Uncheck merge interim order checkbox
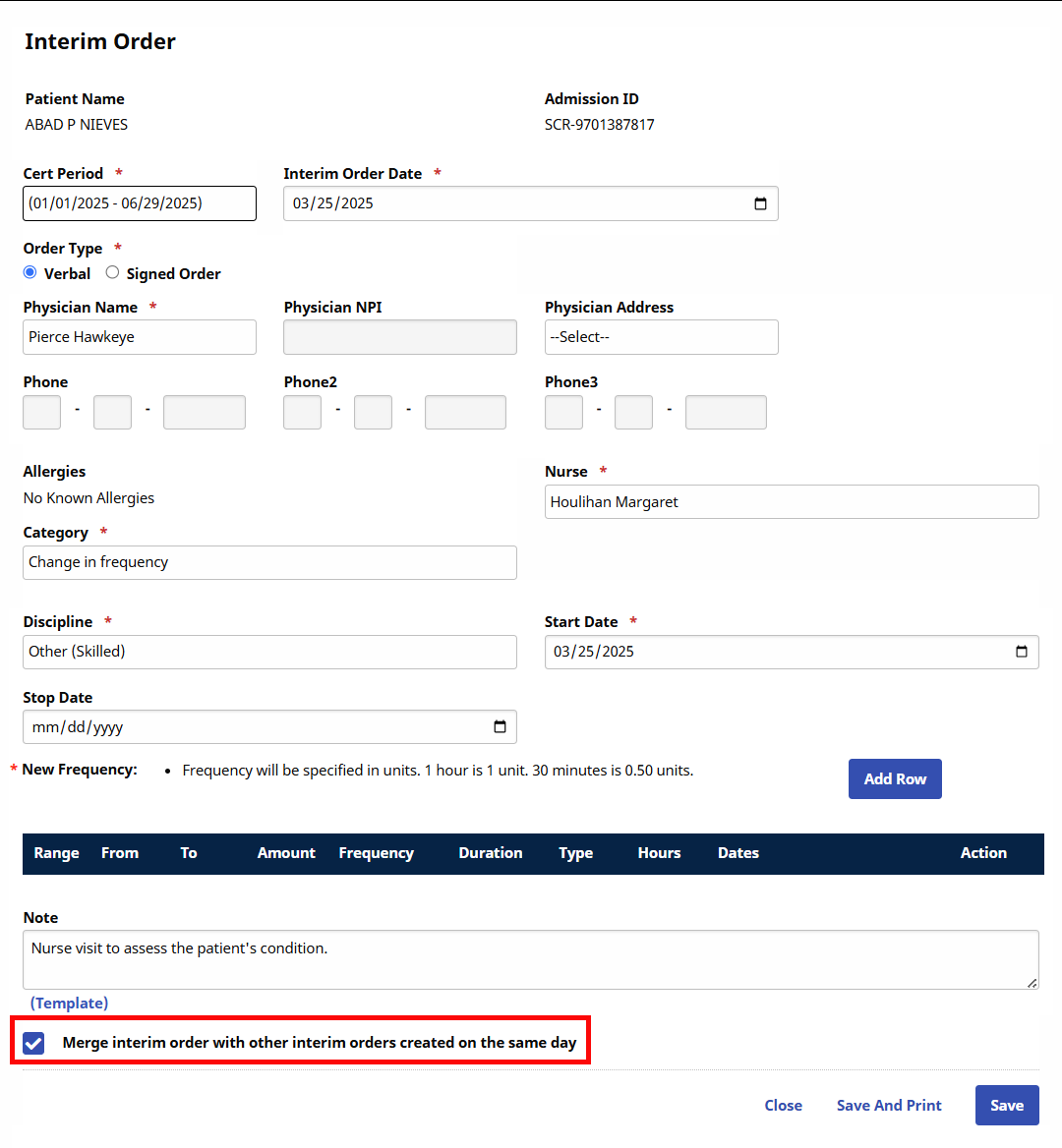This screenshot has width=1062, height=1148. pos(34,1043)
